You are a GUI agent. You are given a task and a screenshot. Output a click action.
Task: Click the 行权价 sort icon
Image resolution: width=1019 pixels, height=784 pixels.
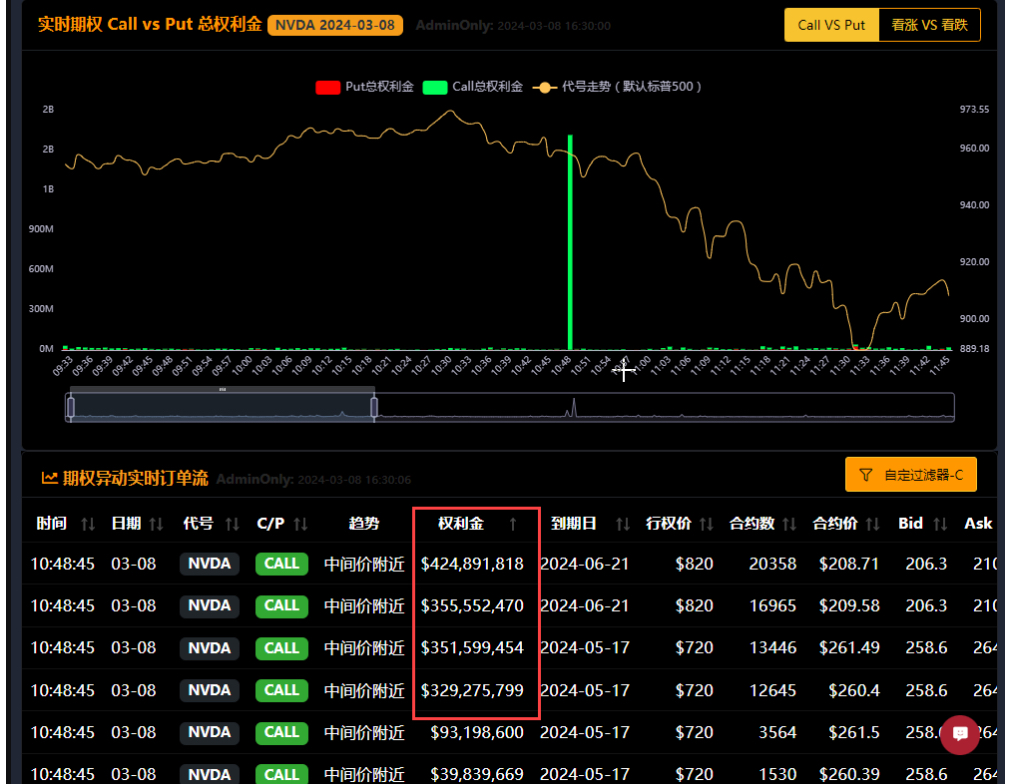[x=706, y=524]
